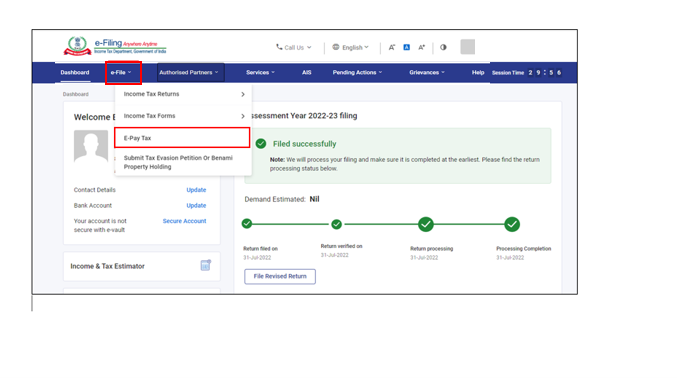This screenshot has height=378, width=677.
Task: Toggle high contrast mode icon
Action: [443, 47]
